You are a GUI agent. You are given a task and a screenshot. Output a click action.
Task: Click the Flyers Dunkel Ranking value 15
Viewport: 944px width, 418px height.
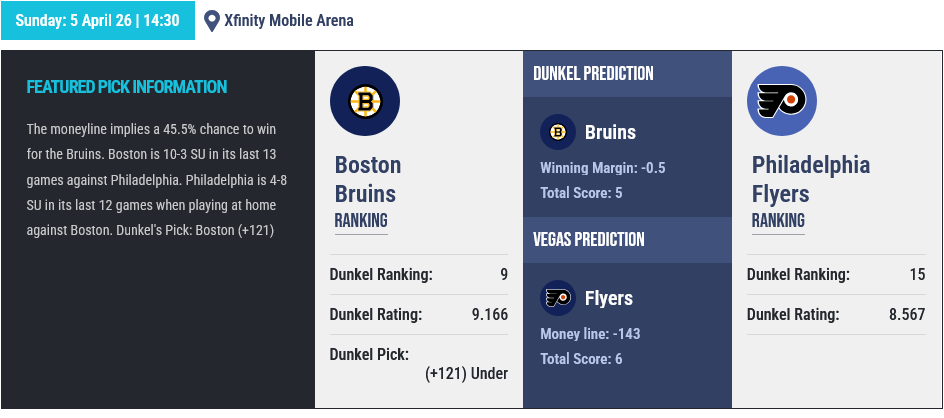pos(917,274)
